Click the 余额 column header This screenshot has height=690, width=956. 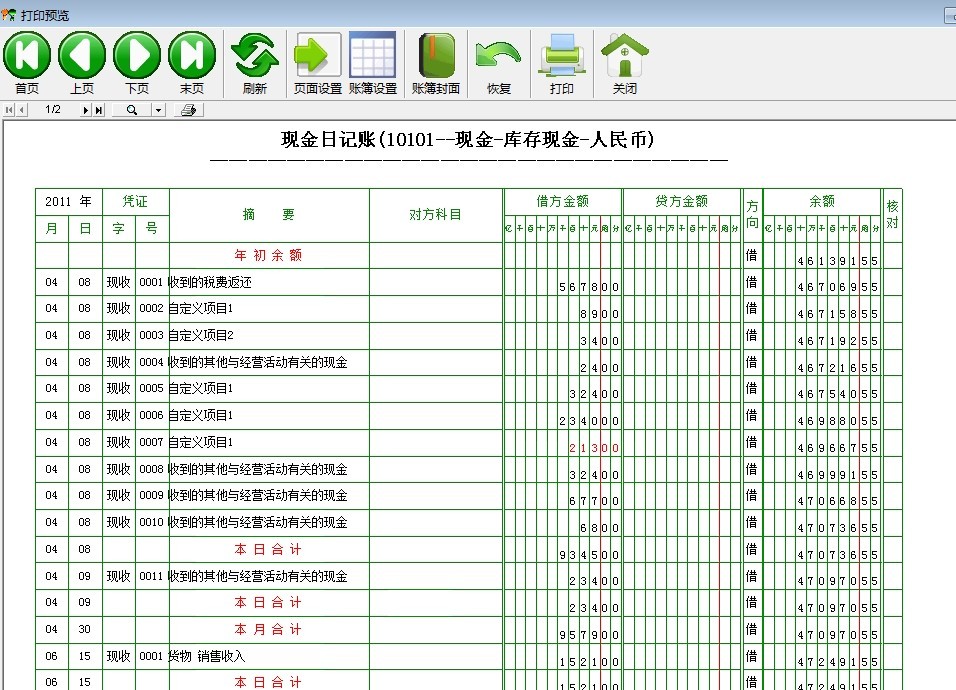coord(822,201)
